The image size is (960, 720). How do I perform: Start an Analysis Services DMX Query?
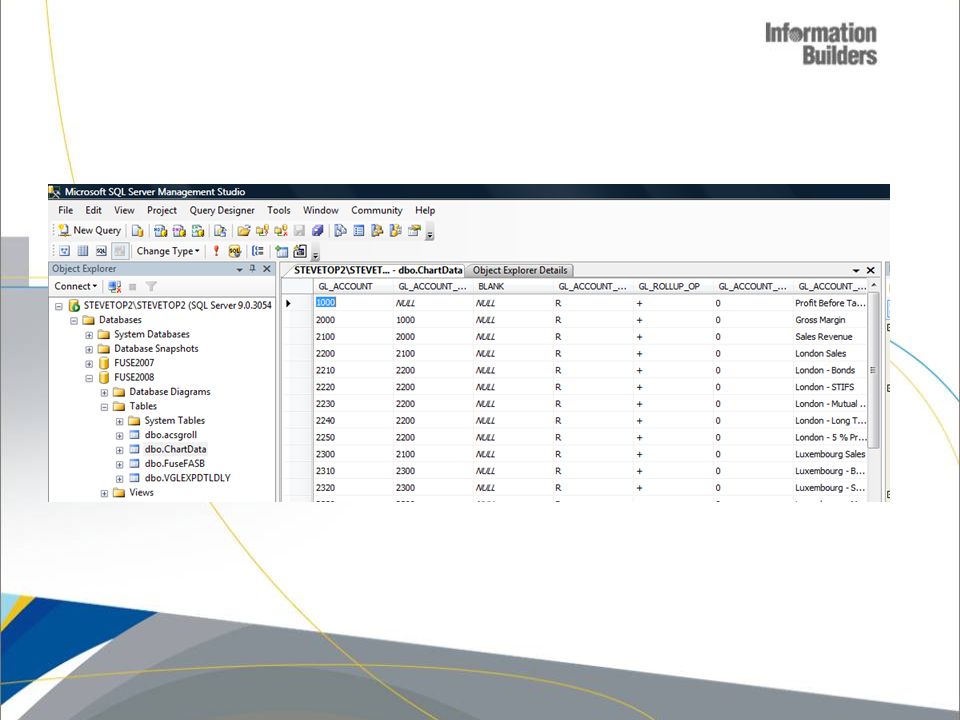coord(179,231)
